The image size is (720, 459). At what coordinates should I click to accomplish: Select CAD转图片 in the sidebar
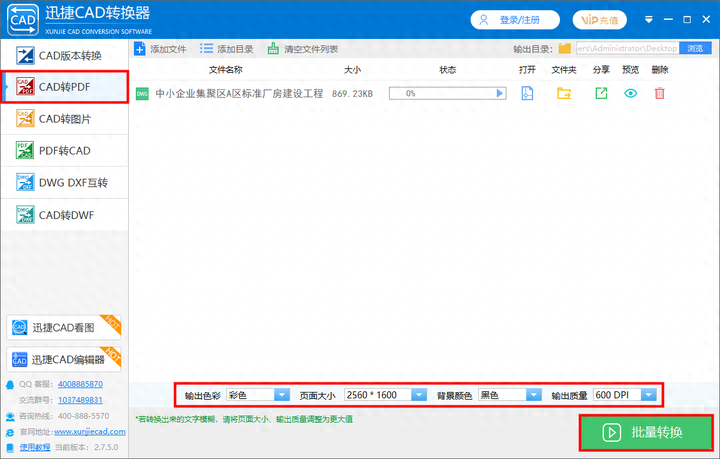point(64,119)
